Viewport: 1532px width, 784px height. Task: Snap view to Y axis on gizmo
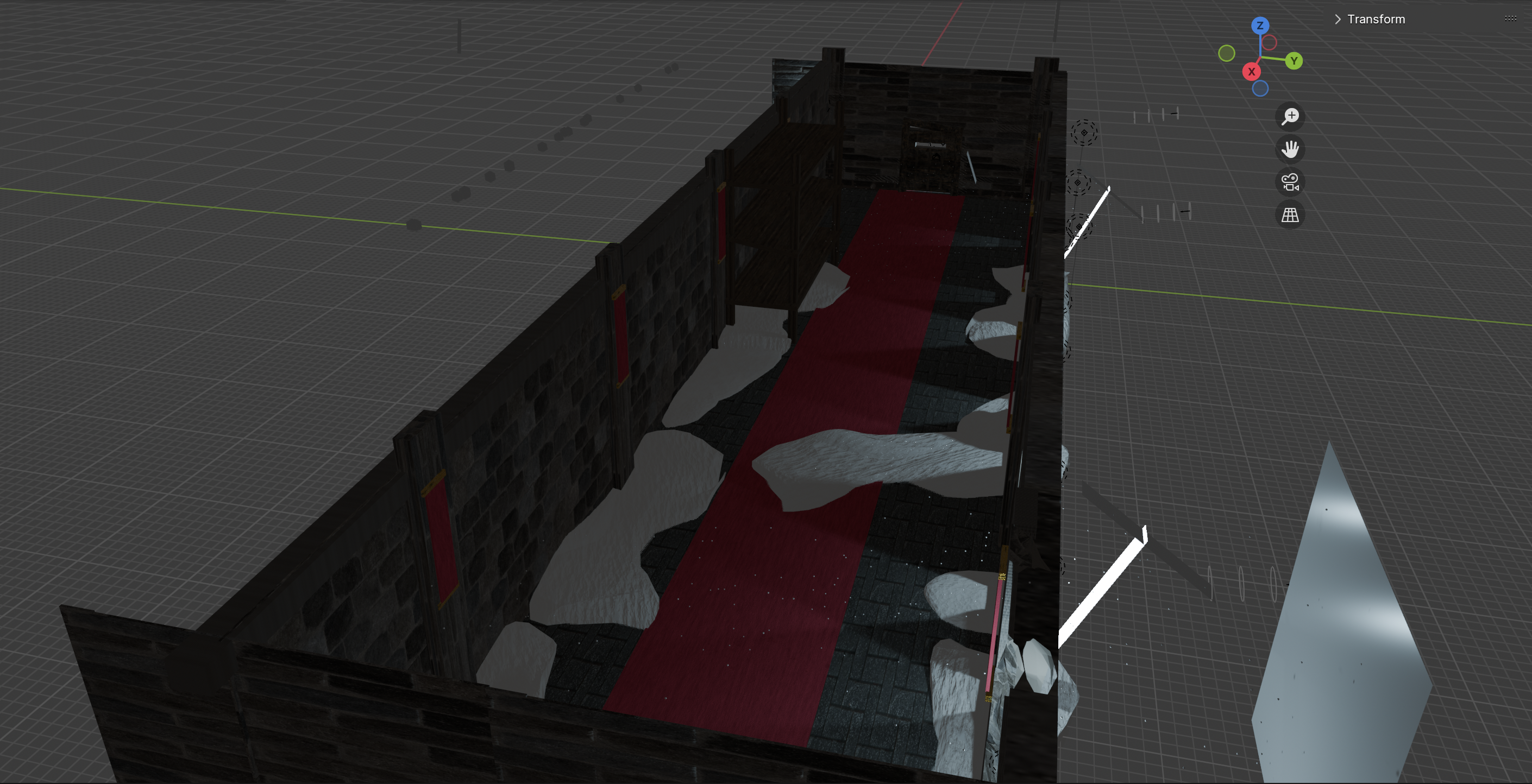click(1294, 61)
